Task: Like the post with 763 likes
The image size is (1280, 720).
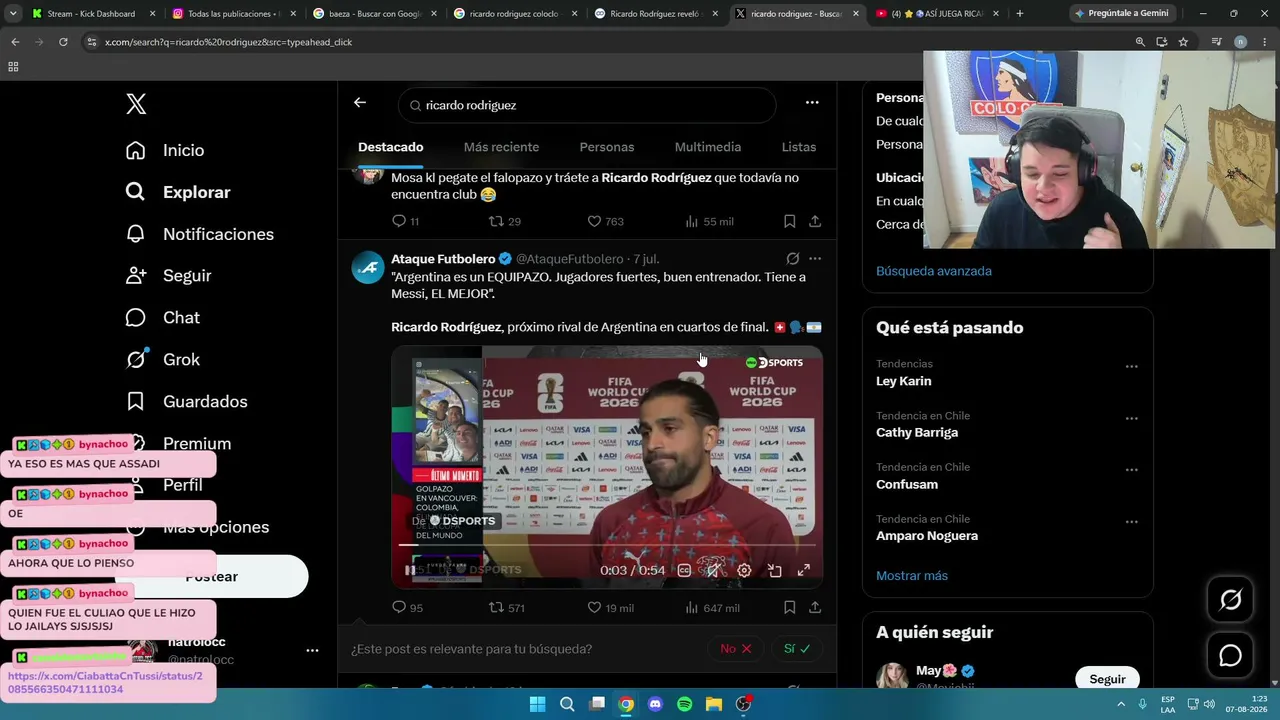Action: coord(605,221)
